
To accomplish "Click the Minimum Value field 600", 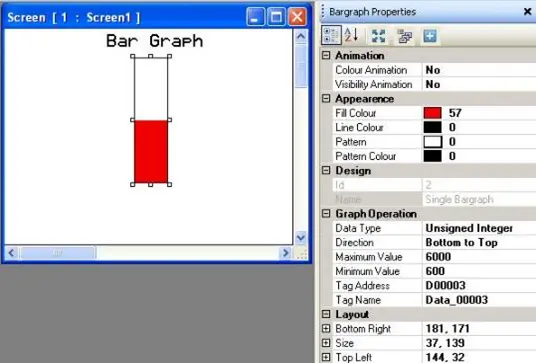I will [479, 271].
